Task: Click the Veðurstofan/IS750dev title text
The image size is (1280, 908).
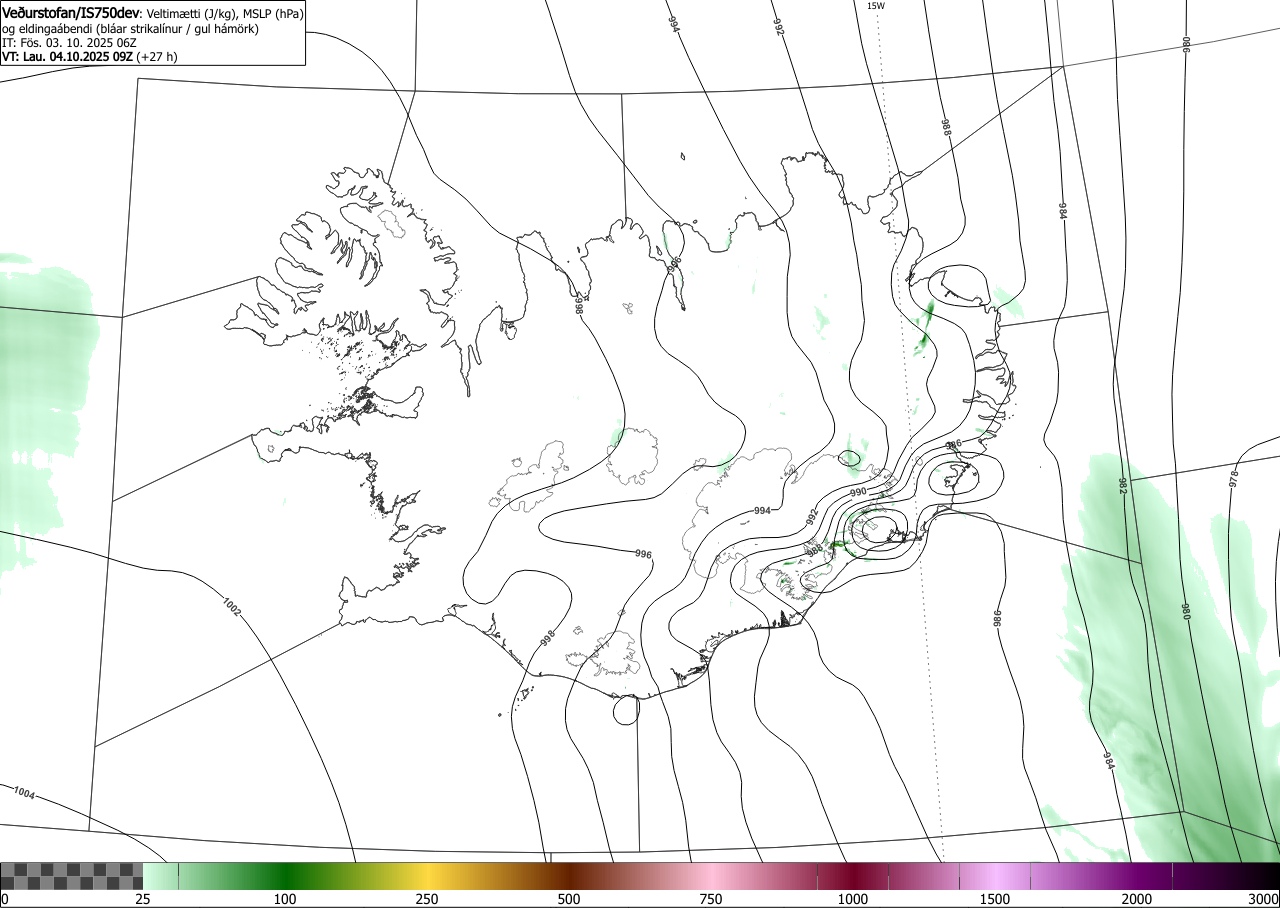Action: (x=71, y=14)
